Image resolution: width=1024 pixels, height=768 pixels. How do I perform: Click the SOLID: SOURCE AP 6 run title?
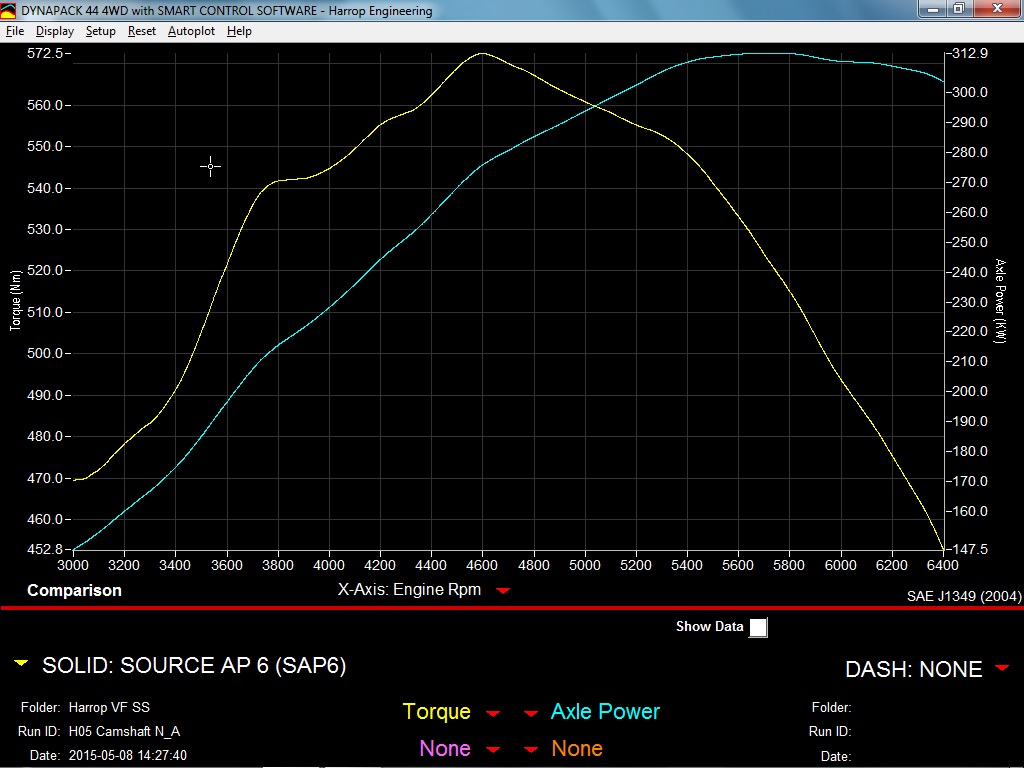click(194, 665)
